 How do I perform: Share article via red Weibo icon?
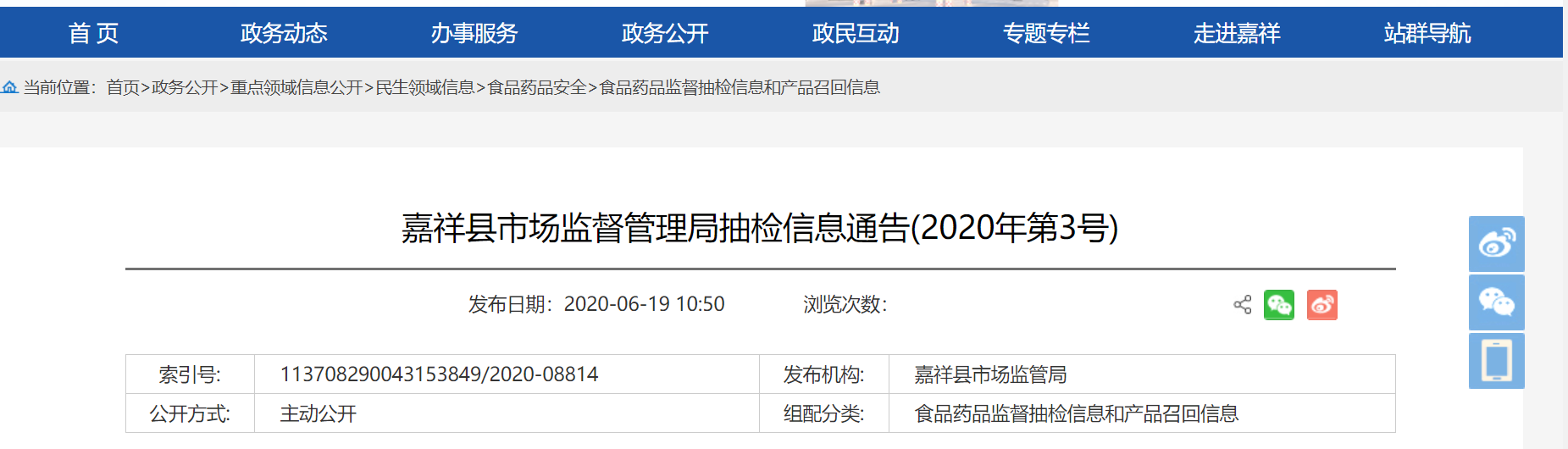[1322, 305]
